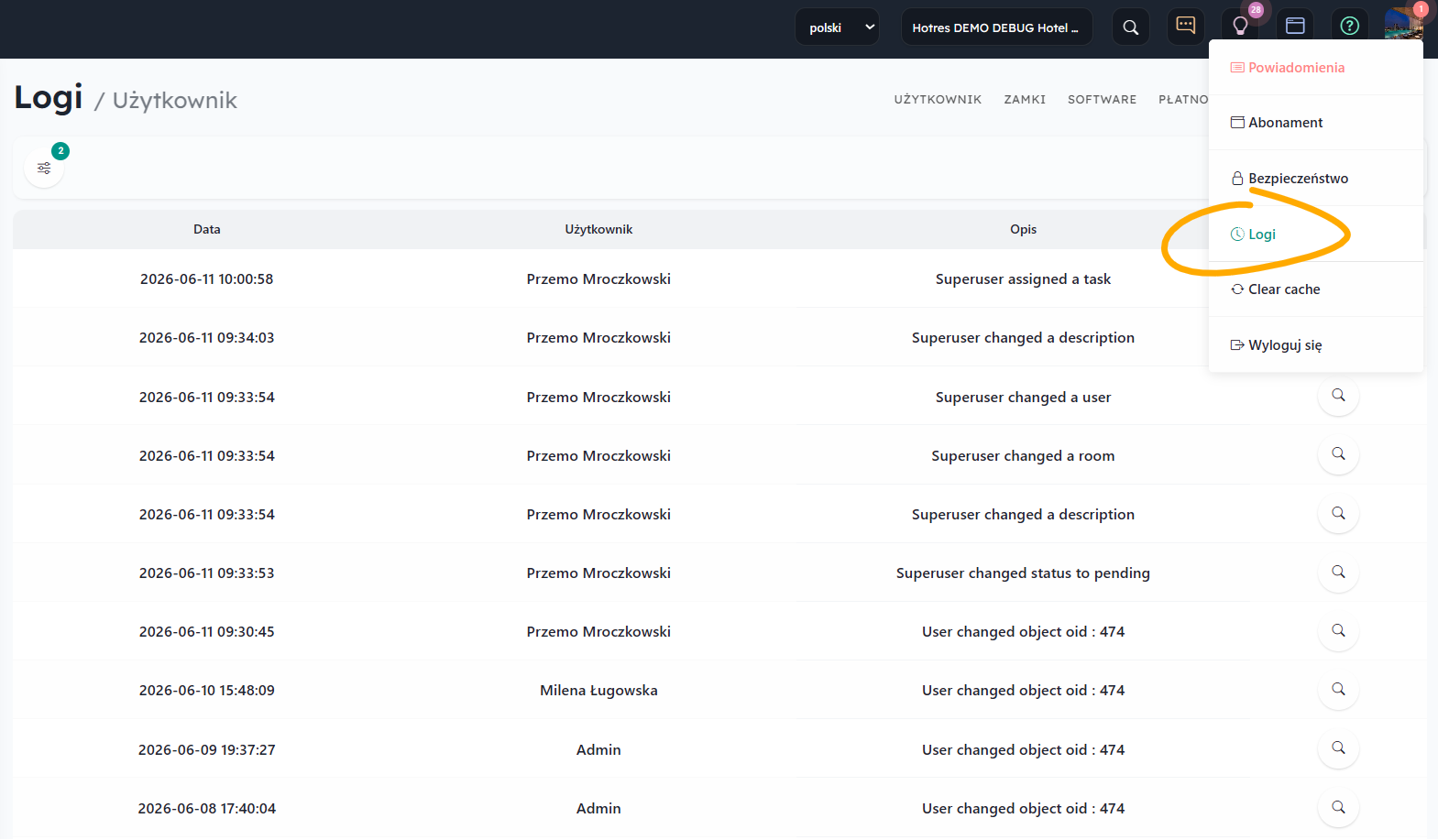Open the help question mark icon

coord(1350,26)
